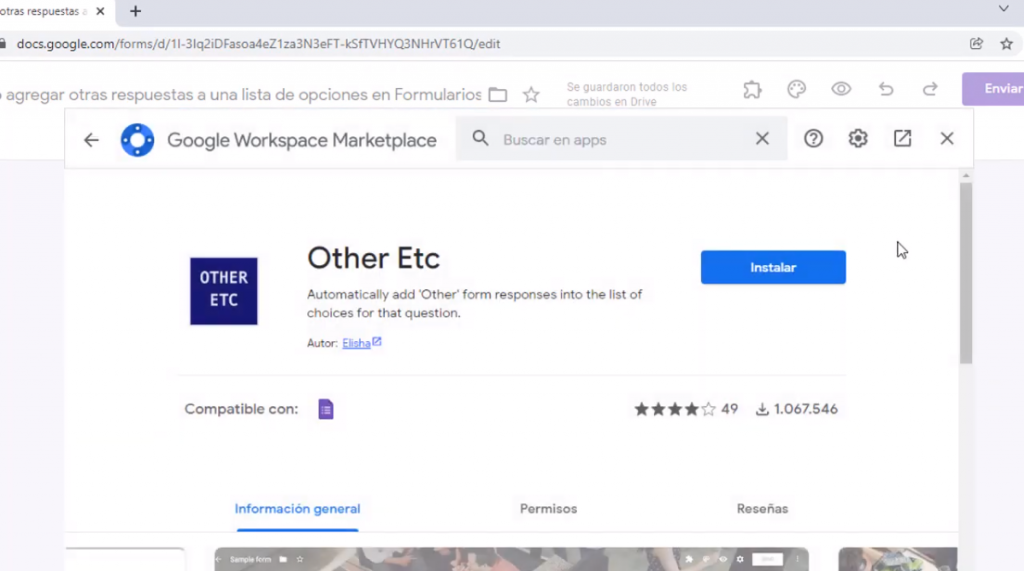Click the 1.067.546 downloads text

805,409
